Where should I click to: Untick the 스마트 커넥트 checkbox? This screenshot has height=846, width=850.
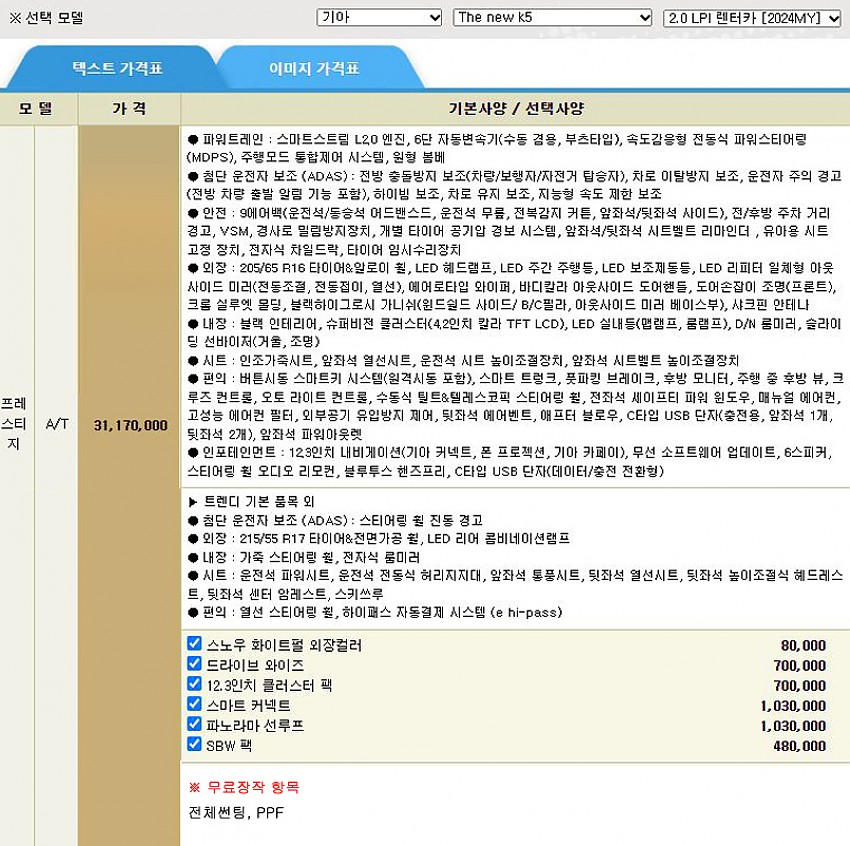click(x=195, y=704)
